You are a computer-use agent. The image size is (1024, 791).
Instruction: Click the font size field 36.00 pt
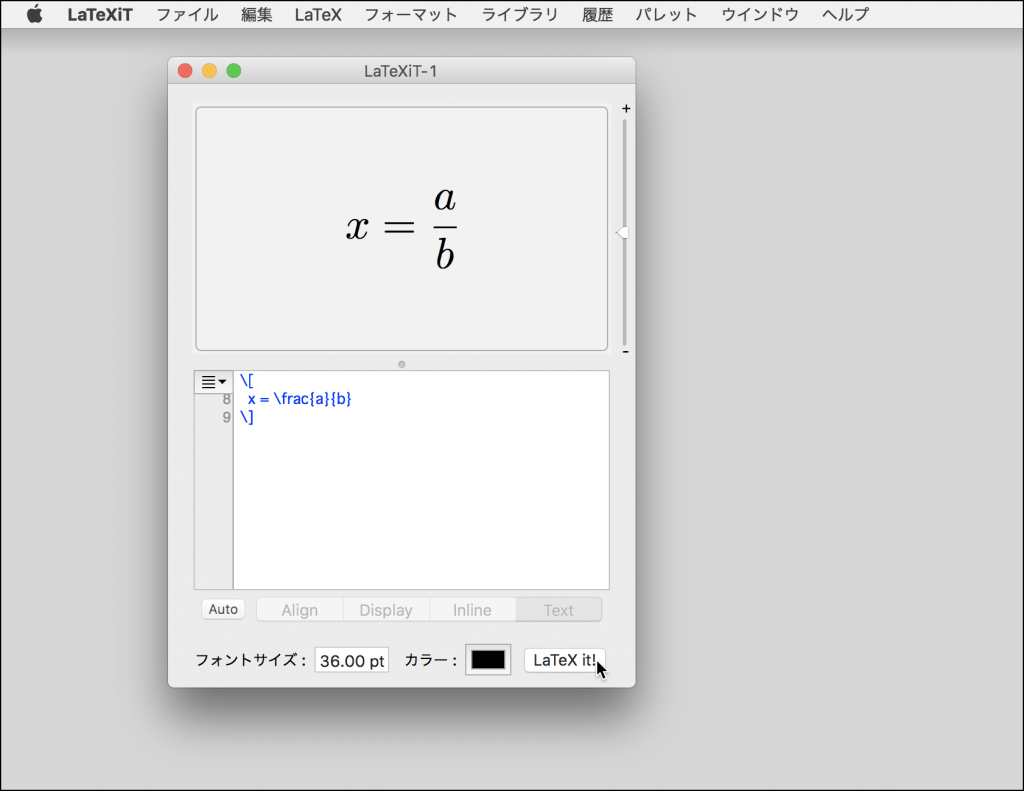coord(352,660)
